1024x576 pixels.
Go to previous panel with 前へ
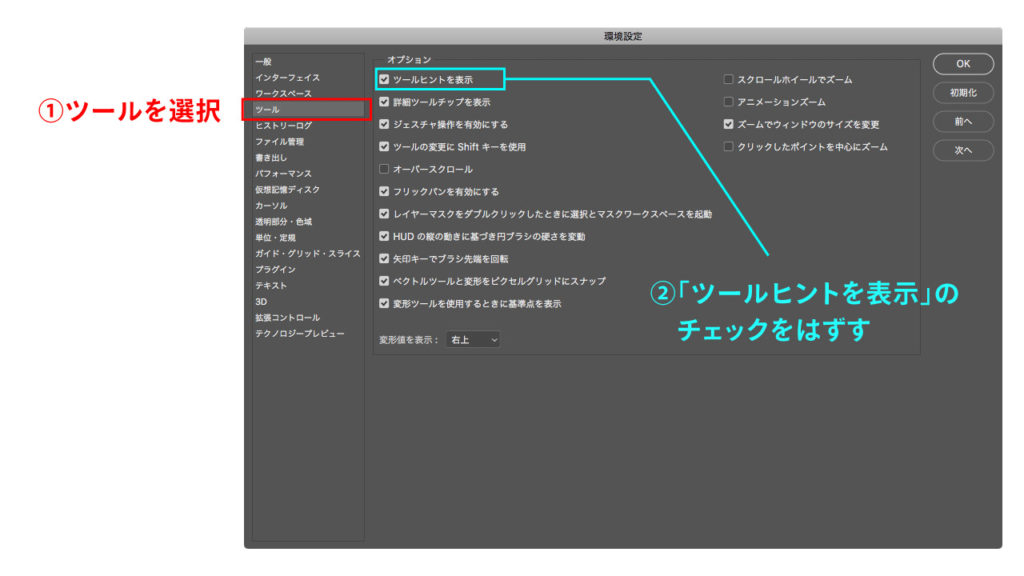pos(962,121)
